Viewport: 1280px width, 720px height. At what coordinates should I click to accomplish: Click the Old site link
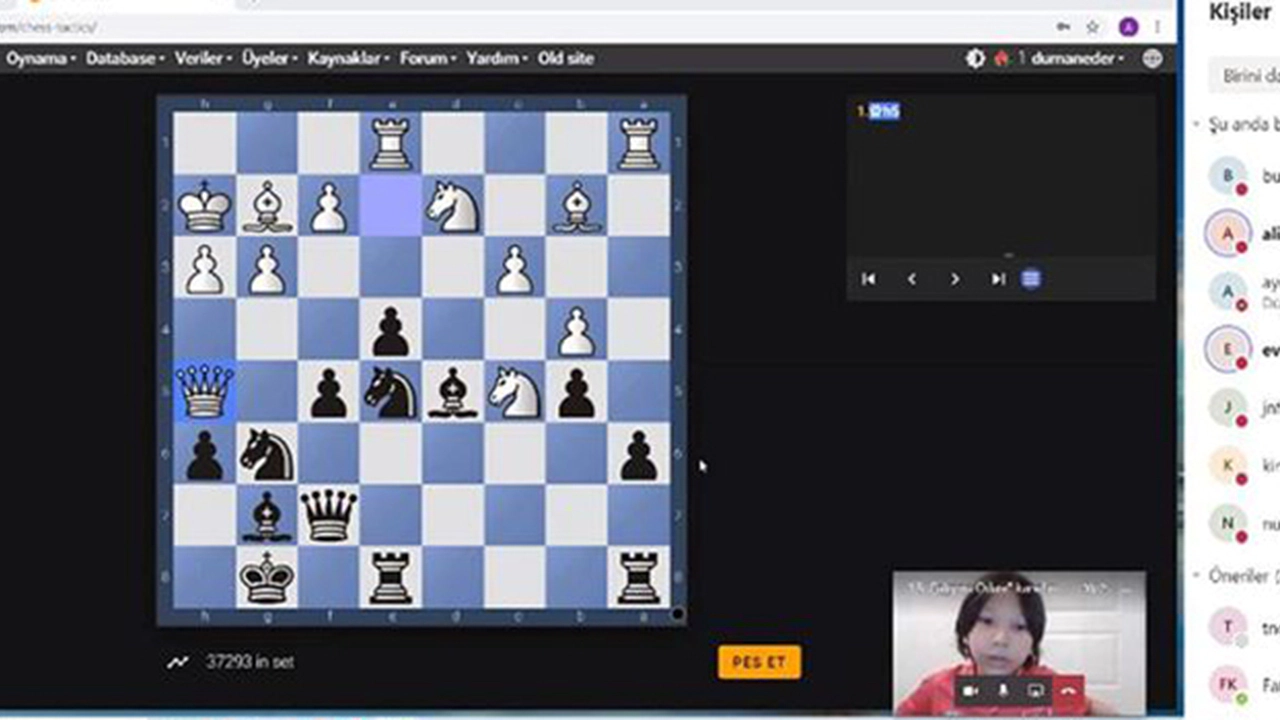[565, 58]
